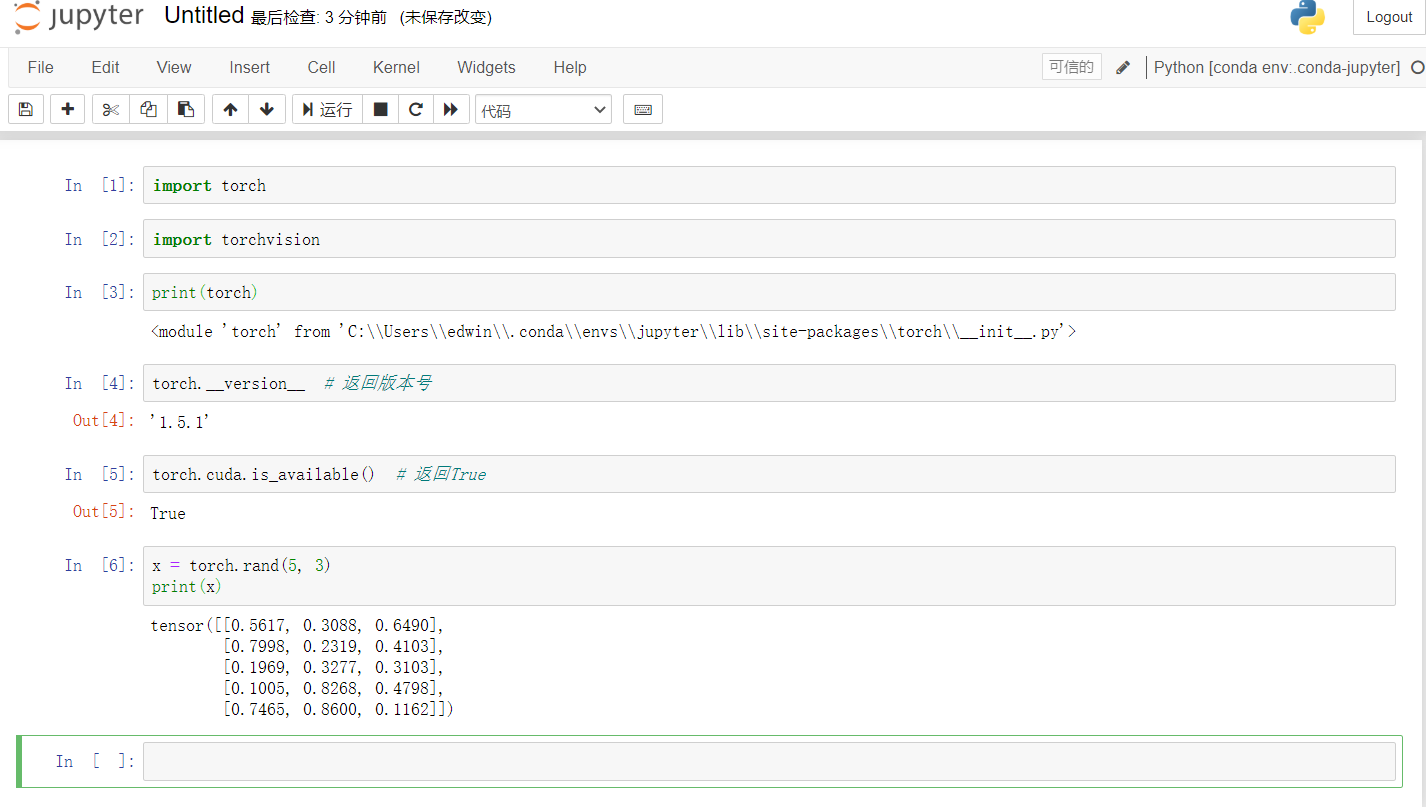Click the torch module path output text
The height and width of the screenshot is (807, 1426).
point(613,331)
